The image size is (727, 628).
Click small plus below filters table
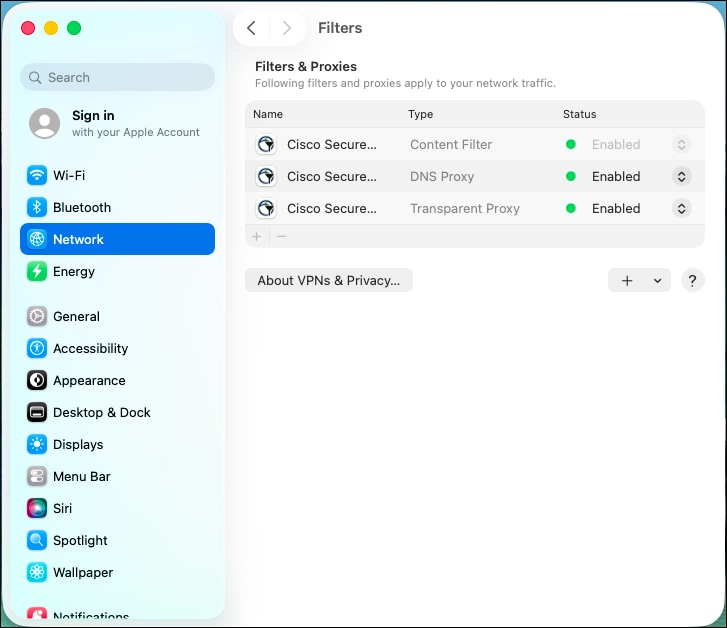tap(256, 237)
